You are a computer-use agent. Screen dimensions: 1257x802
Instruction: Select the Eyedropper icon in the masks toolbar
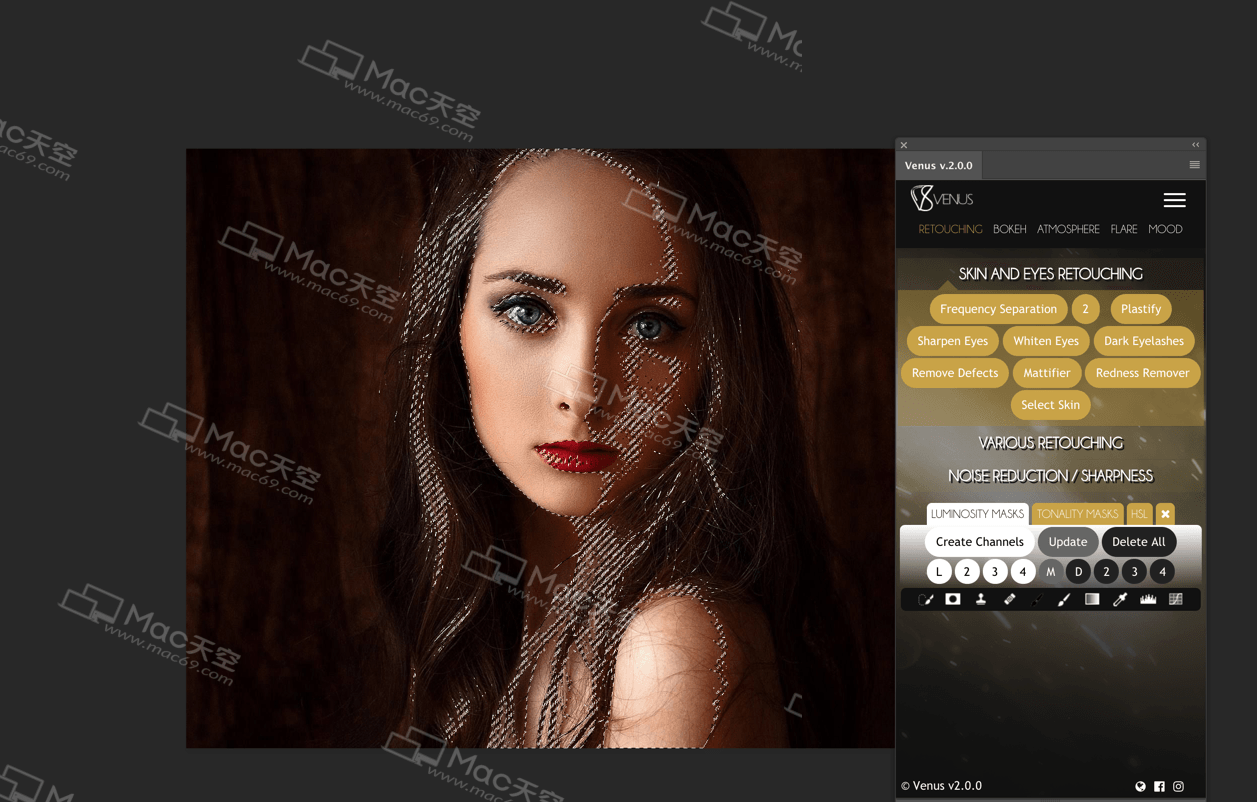pyautogui.click(x=1121, y=599)
